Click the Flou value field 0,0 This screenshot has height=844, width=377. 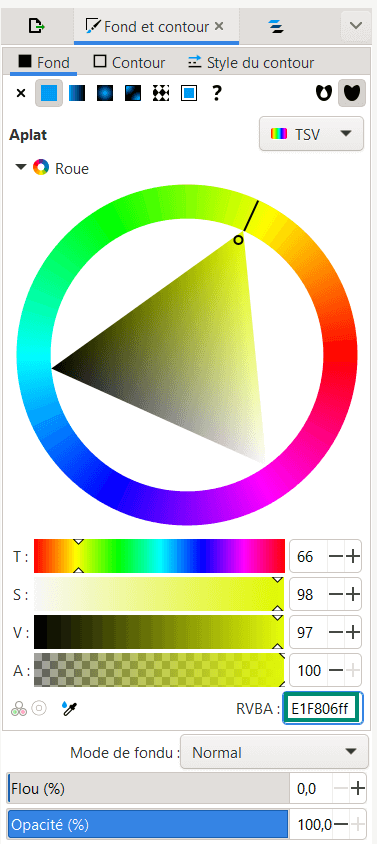tap(311, 789)
